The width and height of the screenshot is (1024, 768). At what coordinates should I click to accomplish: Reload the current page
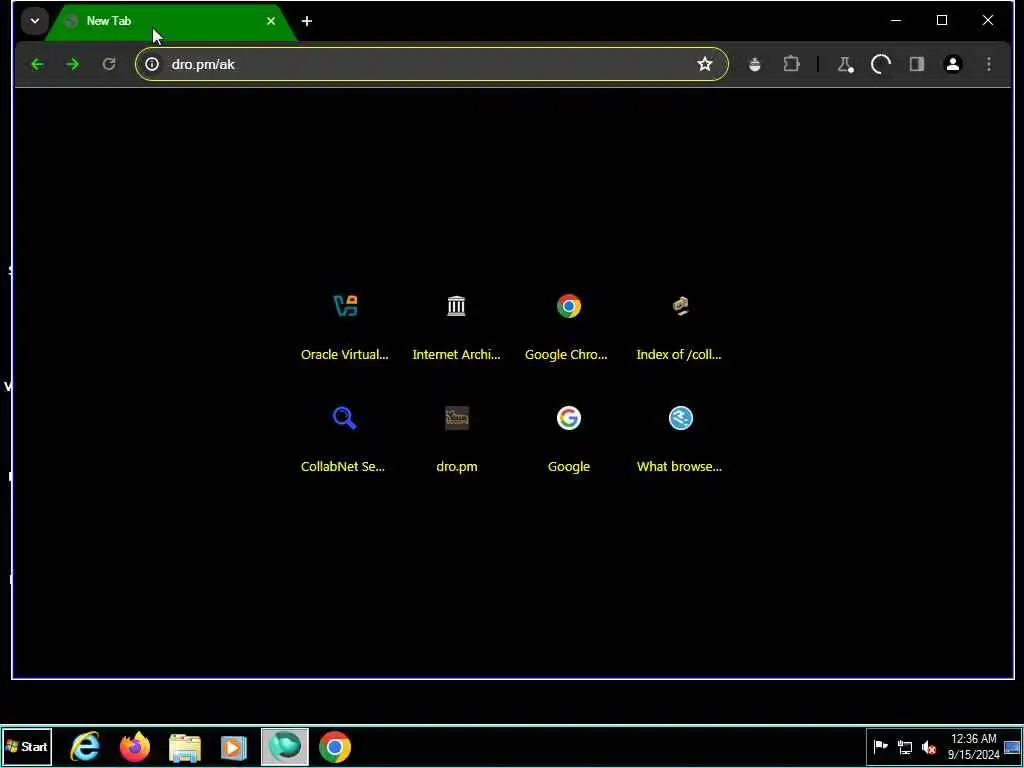click(x=109, y=64)
